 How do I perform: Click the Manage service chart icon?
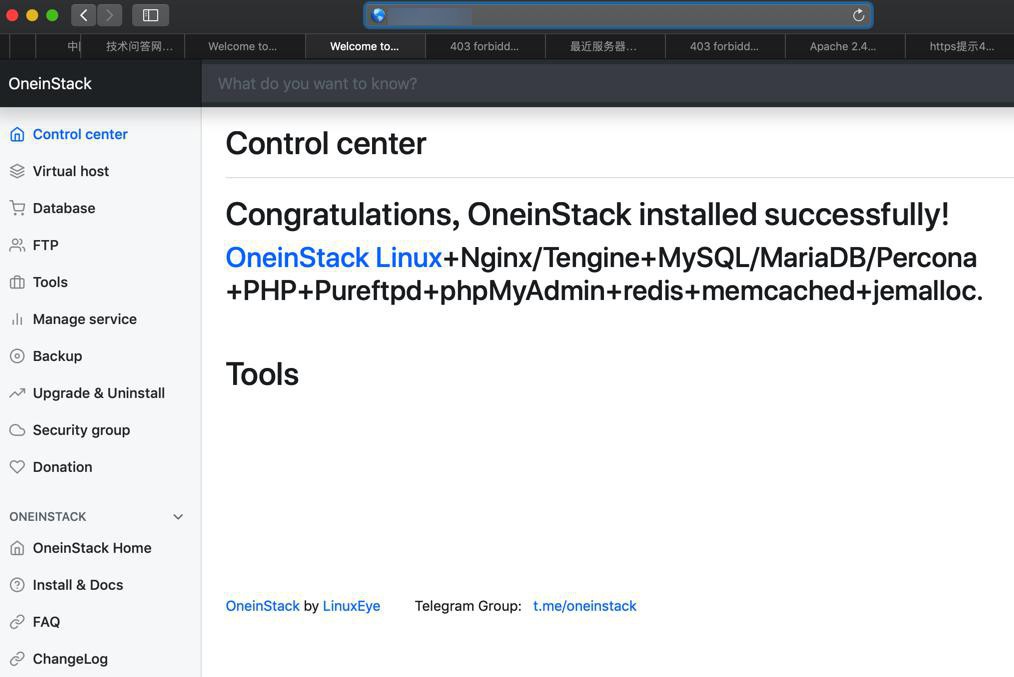(17, 319)
